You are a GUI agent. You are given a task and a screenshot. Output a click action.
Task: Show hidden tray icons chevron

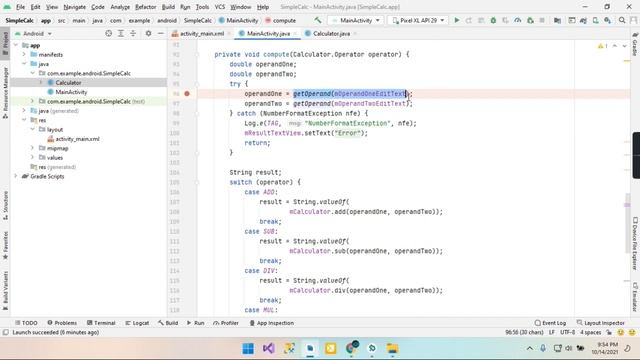pos(529,348)
